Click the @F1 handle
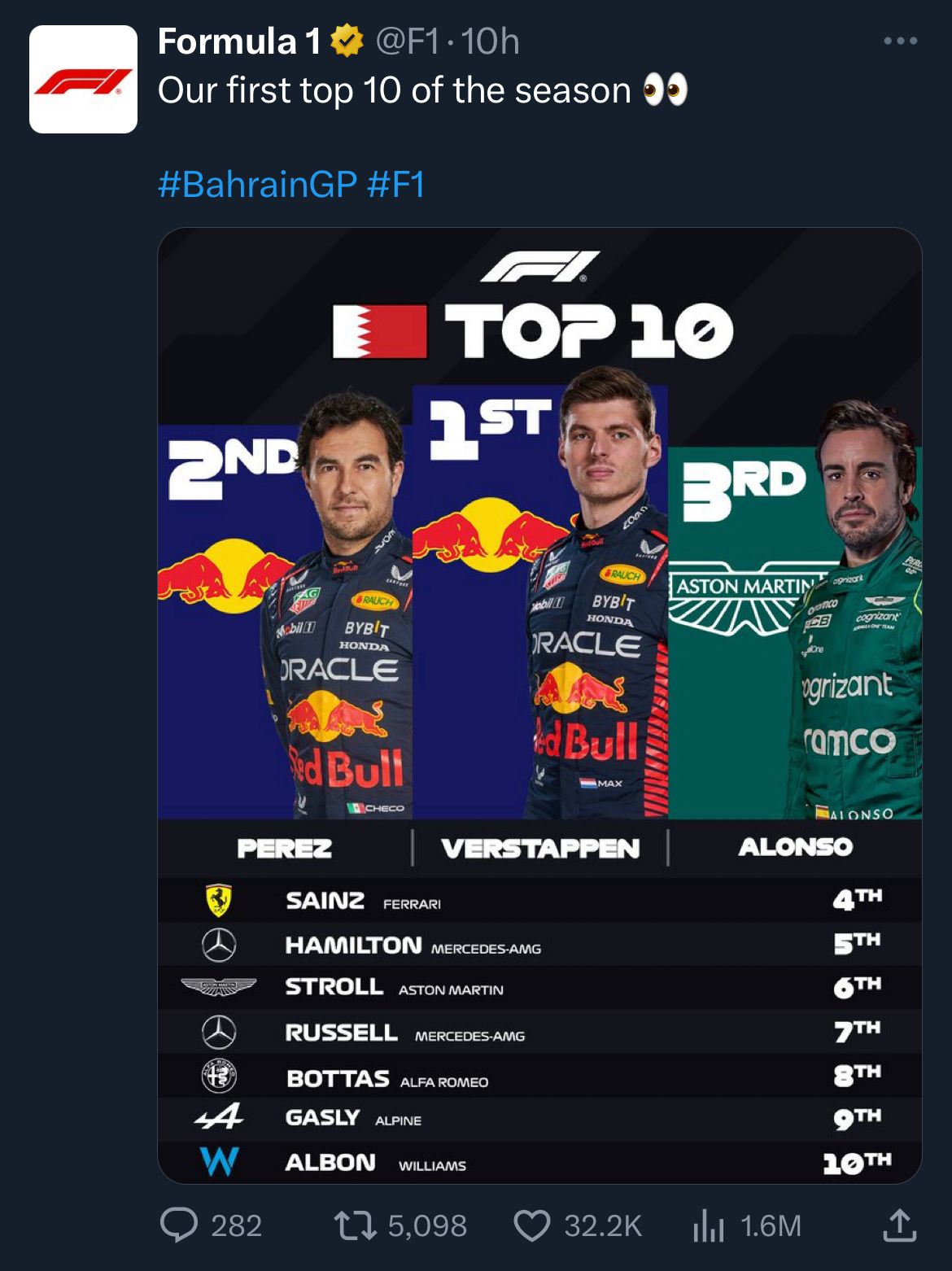This screenshot has height=1271, width=952. pyautogui.click(x=408, y=41)
